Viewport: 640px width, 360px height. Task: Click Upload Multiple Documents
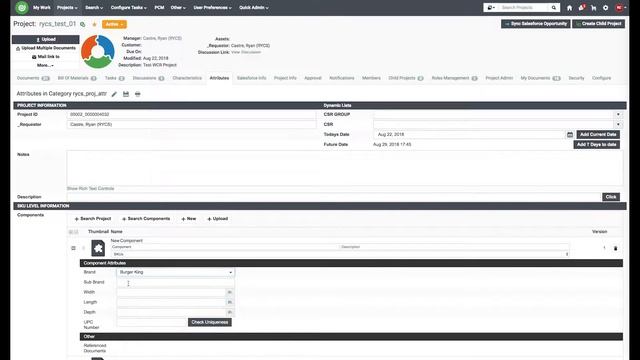[46, 48]
